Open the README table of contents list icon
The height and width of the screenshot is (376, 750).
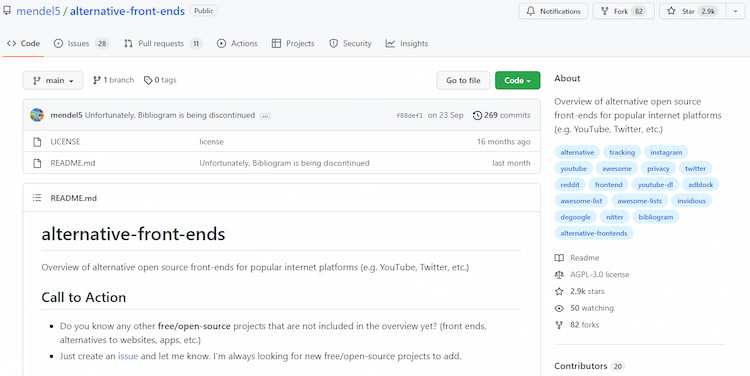pyautogui.click(x=37, y=198)
